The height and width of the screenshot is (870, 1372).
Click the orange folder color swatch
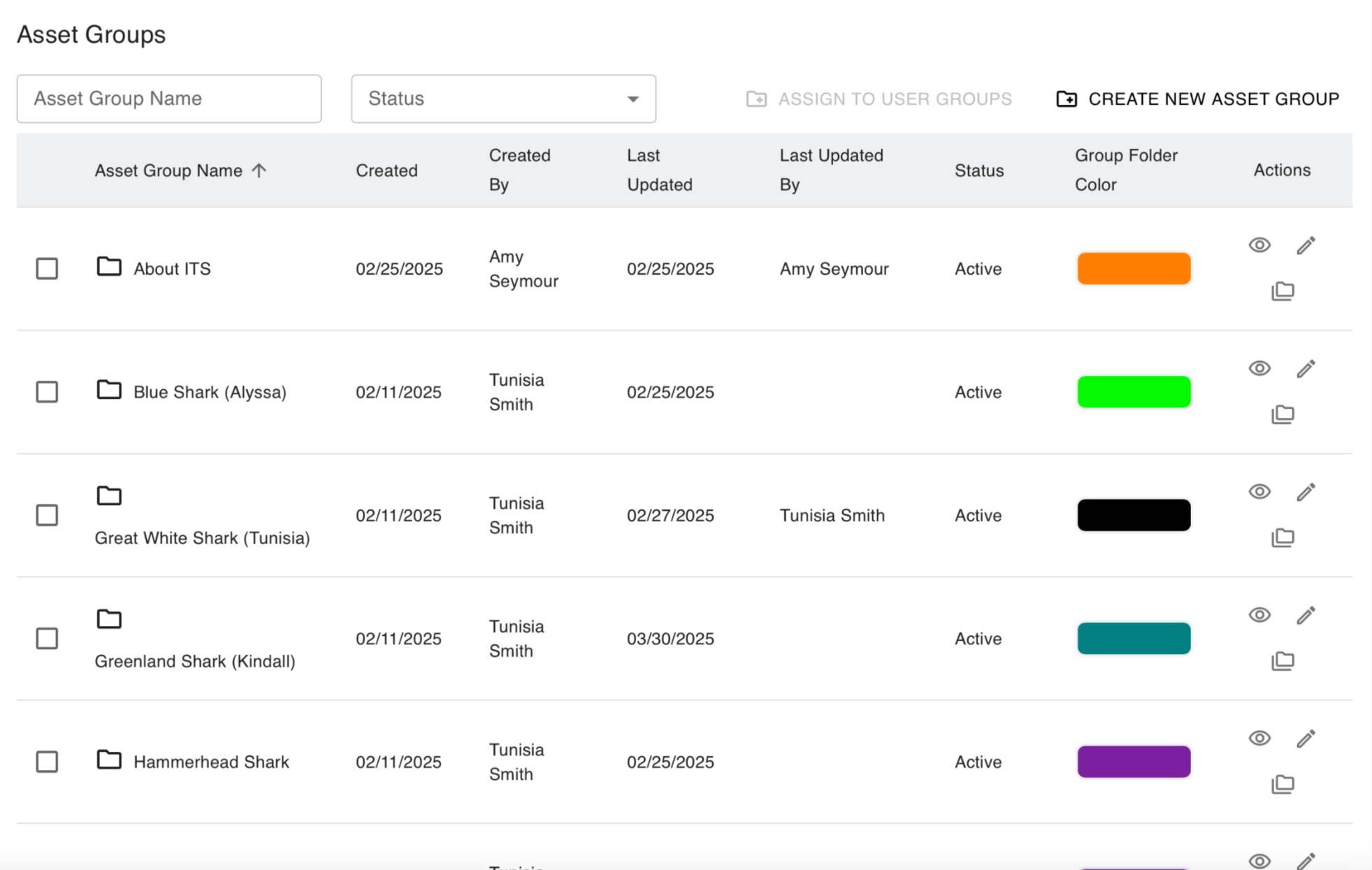(1133, 269)
